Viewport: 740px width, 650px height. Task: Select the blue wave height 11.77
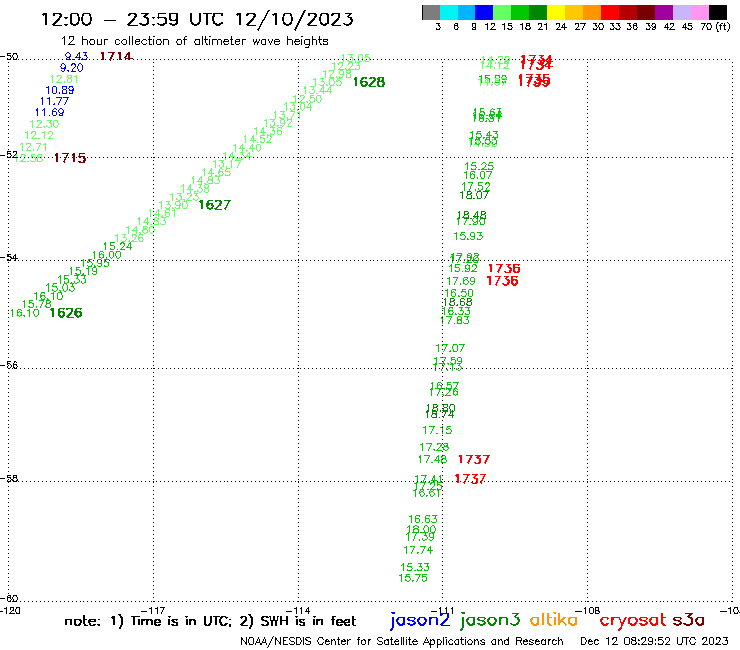click(x=54, y=101)
